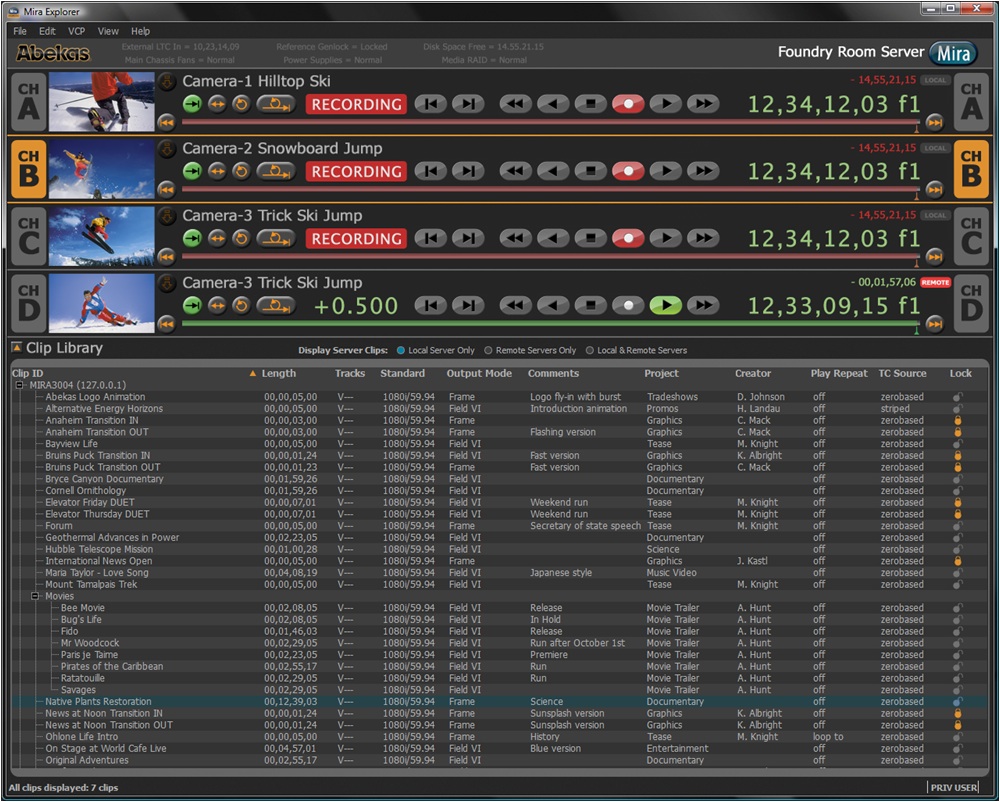Image resolution: width=1000 pixels, height=802 pixels.
Task: Open the Help menu
Action: tap(140, 31)
